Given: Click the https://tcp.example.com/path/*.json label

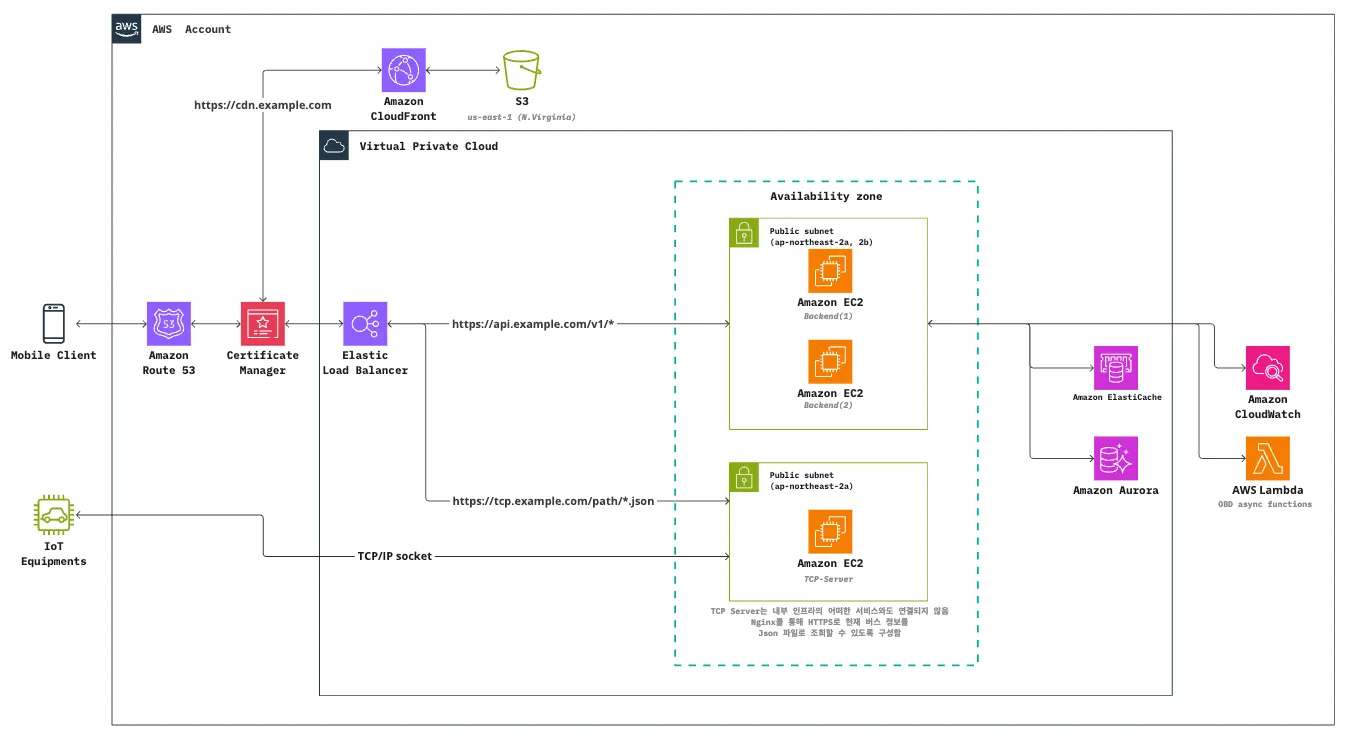Looking at the screenshot, I should point(553,500).
